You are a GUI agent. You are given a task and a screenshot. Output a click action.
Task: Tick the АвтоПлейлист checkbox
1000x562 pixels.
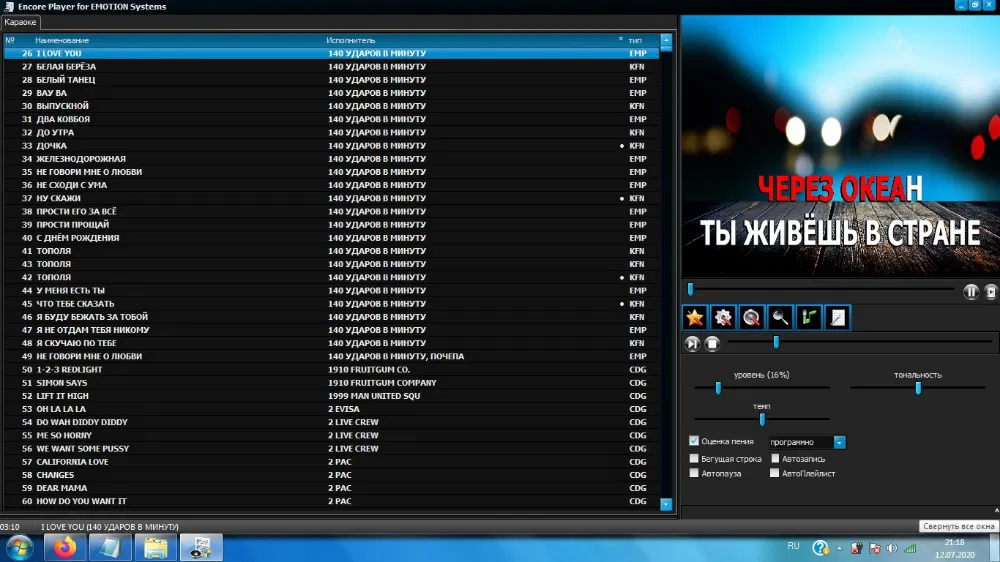coord(774,473)
